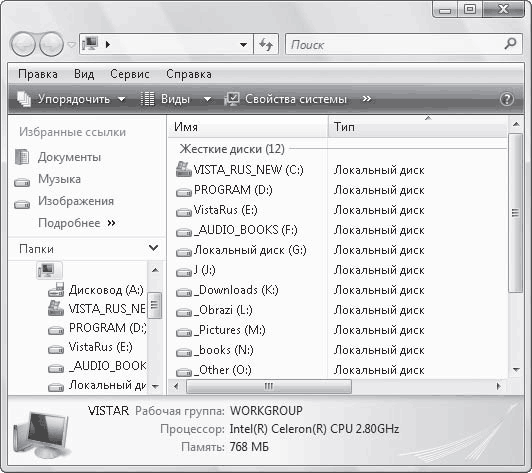
Task: Open the Вид menu
Action: click(x=84, y=74)
